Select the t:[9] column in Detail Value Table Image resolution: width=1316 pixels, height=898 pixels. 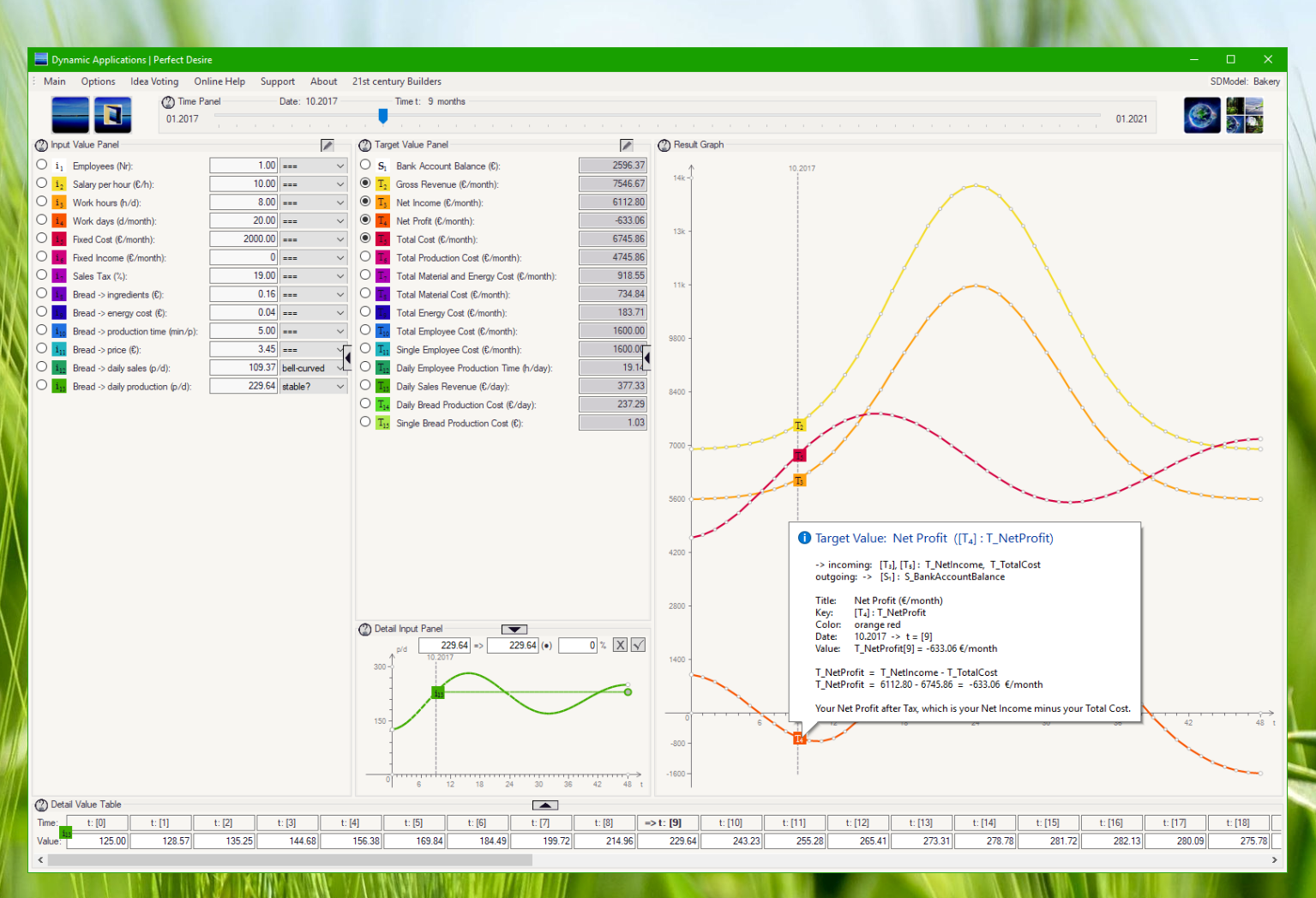668,822
